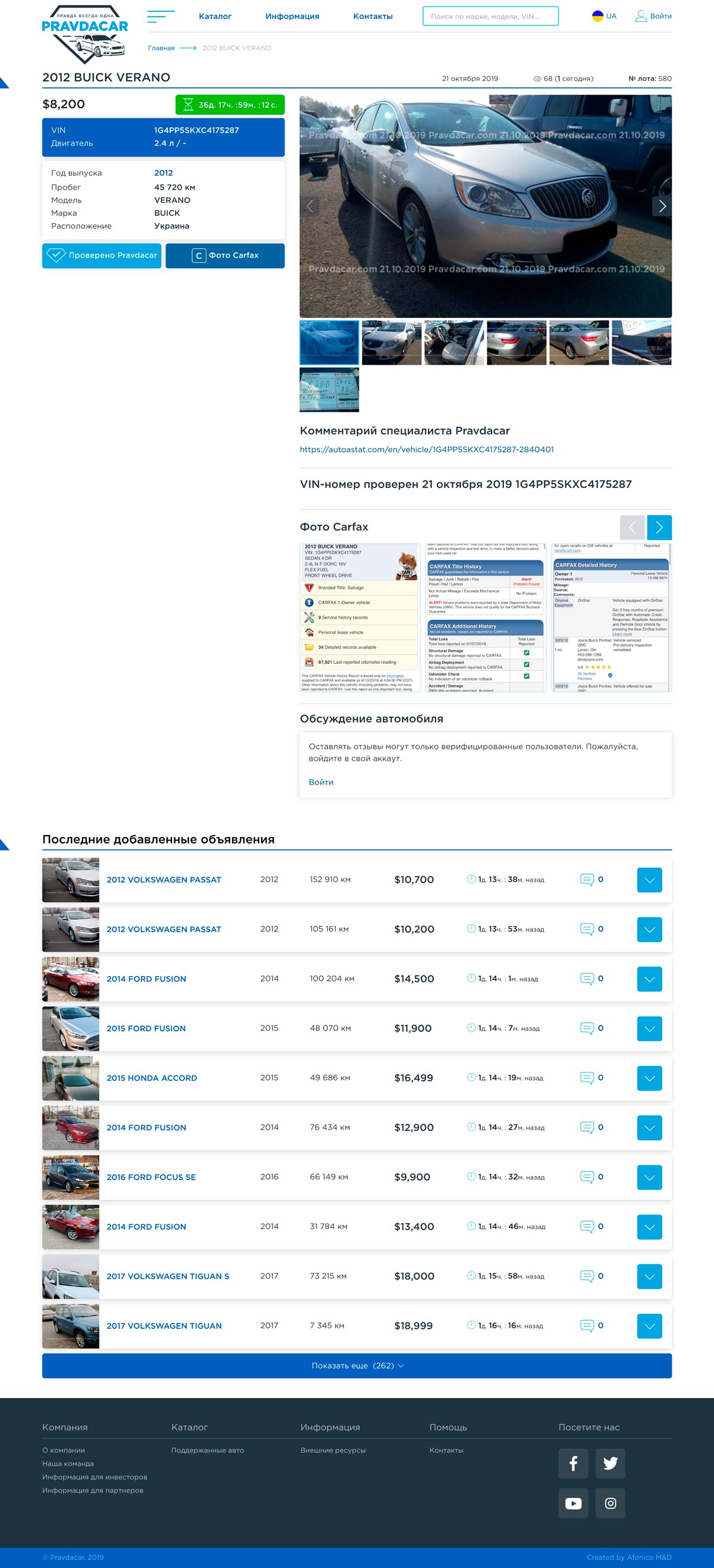This screenshot has height=1568, width=714.
Task: Select the car interior photo thumbnail
Action: pos(454,343)
